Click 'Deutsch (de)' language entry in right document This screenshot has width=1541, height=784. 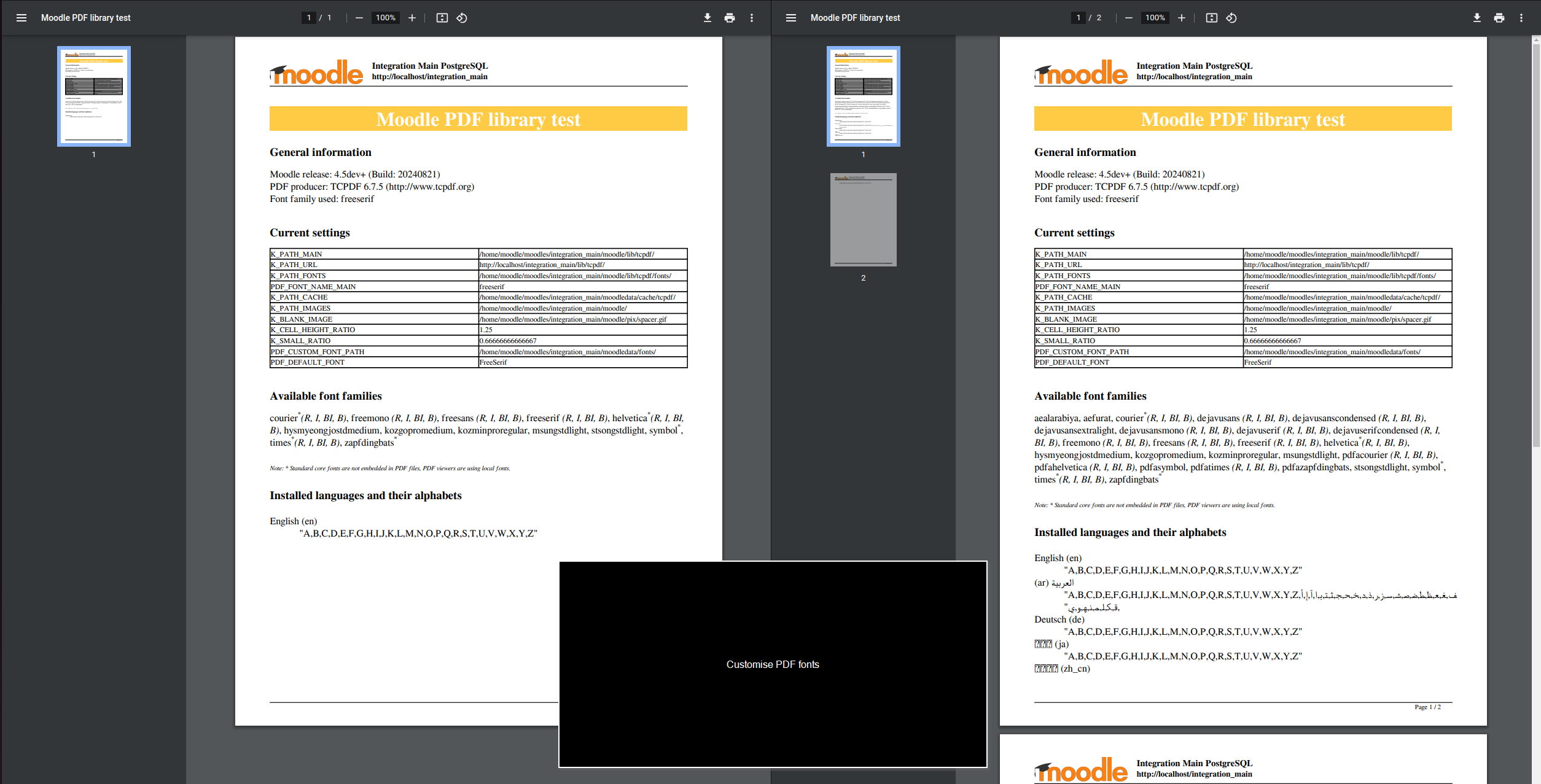[1059, 619]
